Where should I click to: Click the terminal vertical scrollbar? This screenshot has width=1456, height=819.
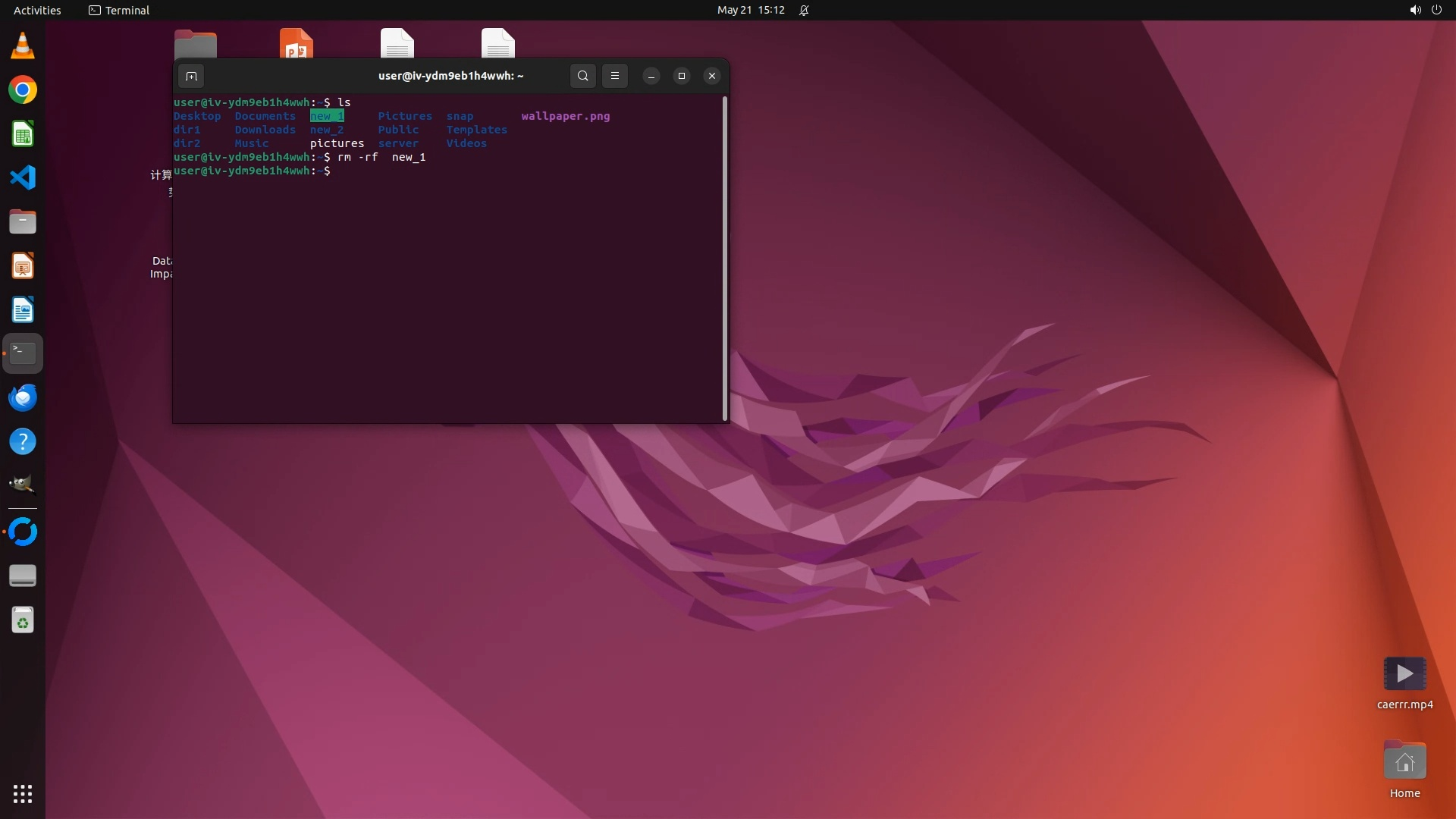point(725,258)
